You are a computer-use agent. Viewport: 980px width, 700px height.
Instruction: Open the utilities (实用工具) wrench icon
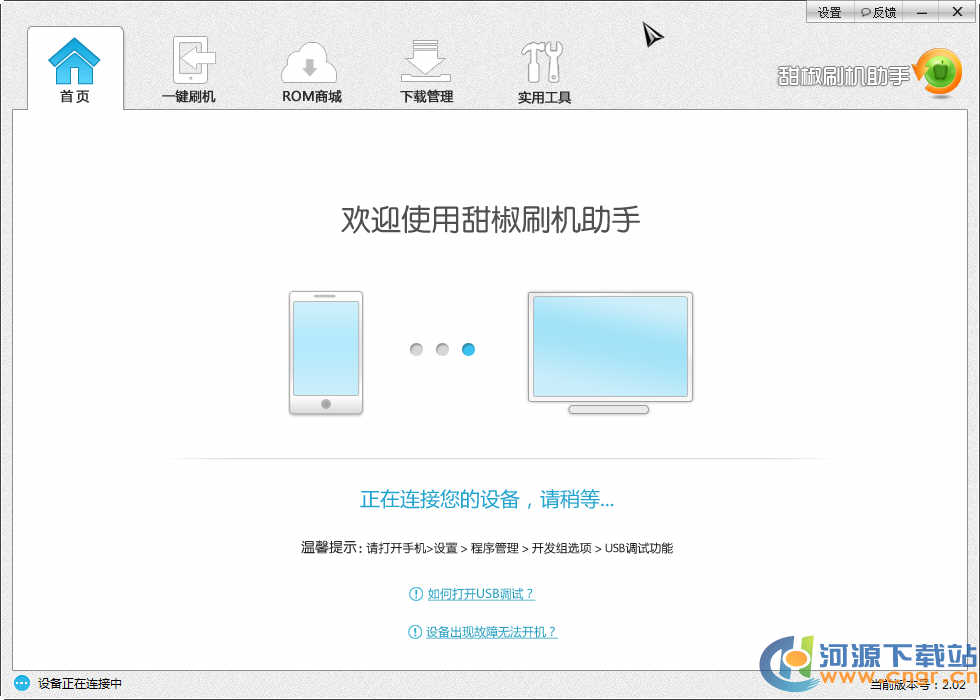[543, 62]
